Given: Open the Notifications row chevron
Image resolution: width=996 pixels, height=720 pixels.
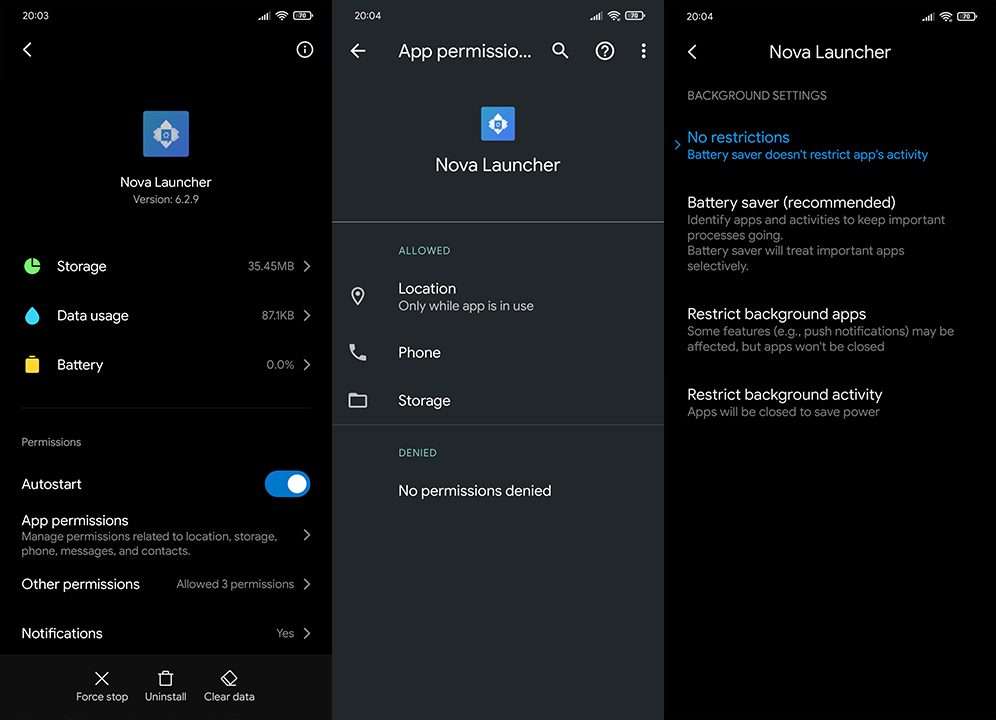Looking at the screenshot, I should click(x=307, y=633).
